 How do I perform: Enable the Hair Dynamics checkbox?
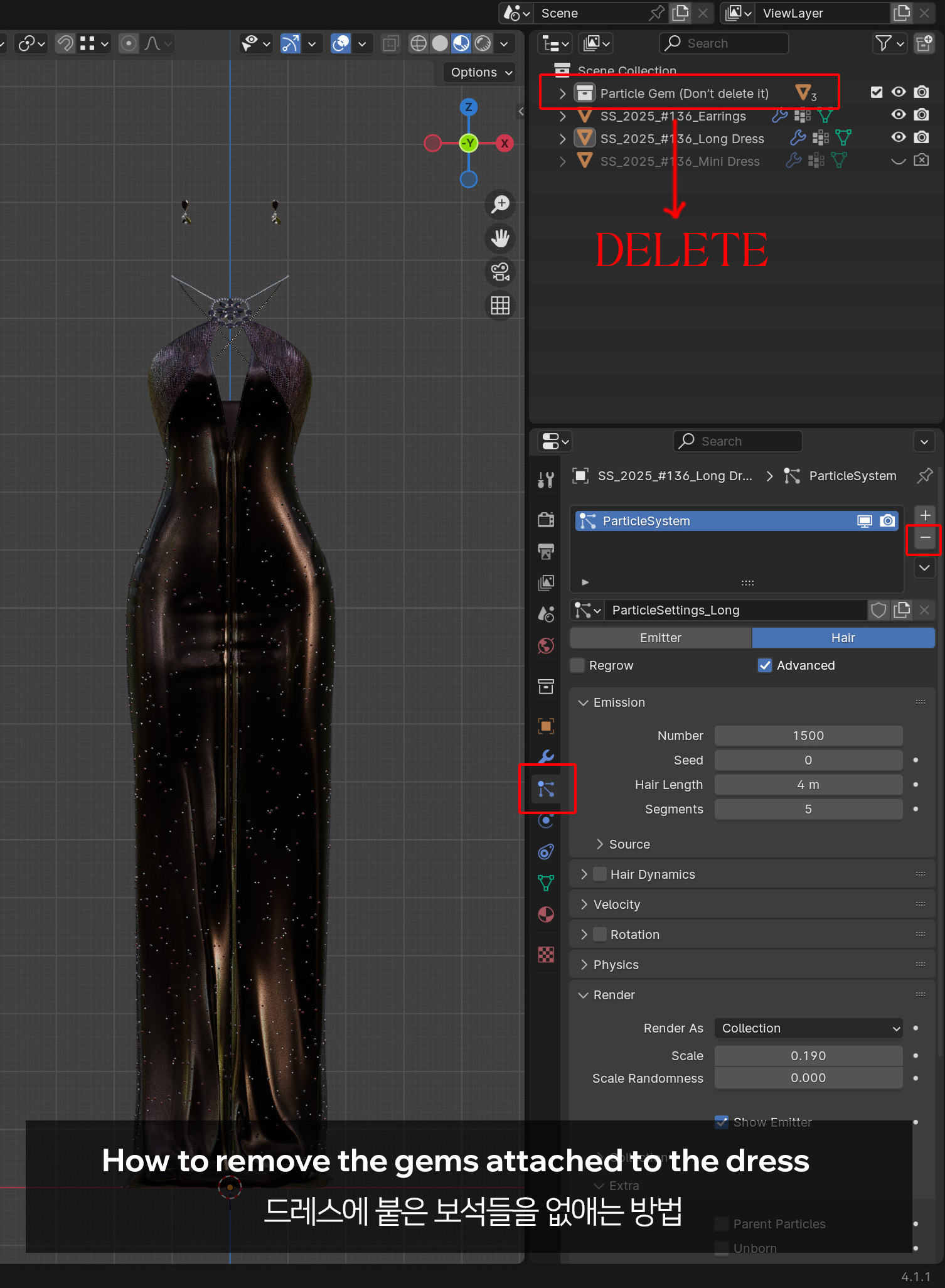600,874
